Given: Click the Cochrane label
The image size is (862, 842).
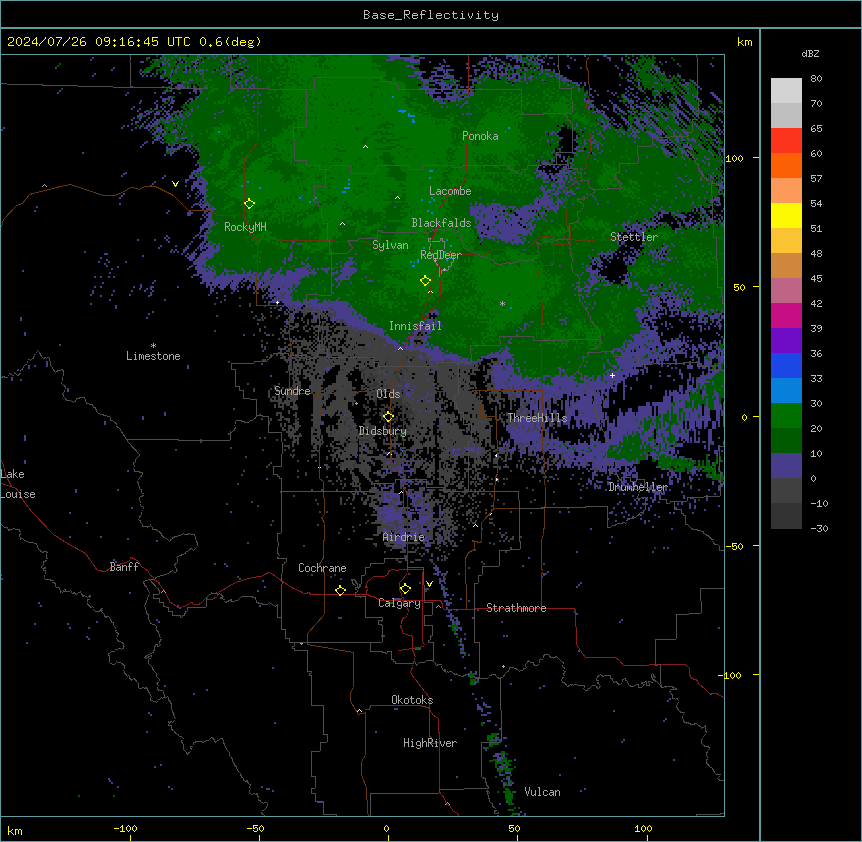Looking at the screenshot, I should (x=322, y=568).
